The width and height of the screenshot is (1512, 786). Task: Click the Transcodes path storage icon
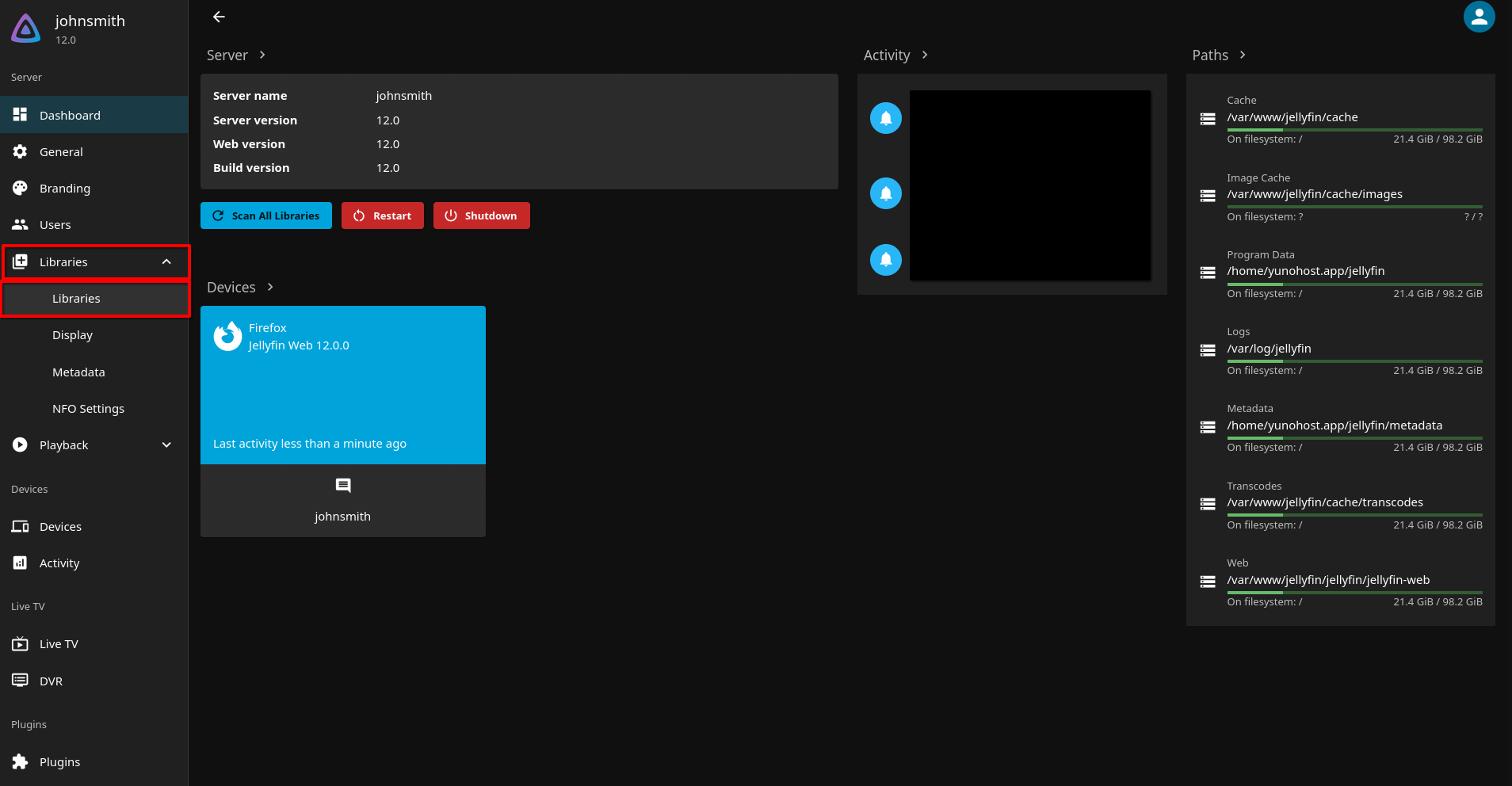point(1208,504)
